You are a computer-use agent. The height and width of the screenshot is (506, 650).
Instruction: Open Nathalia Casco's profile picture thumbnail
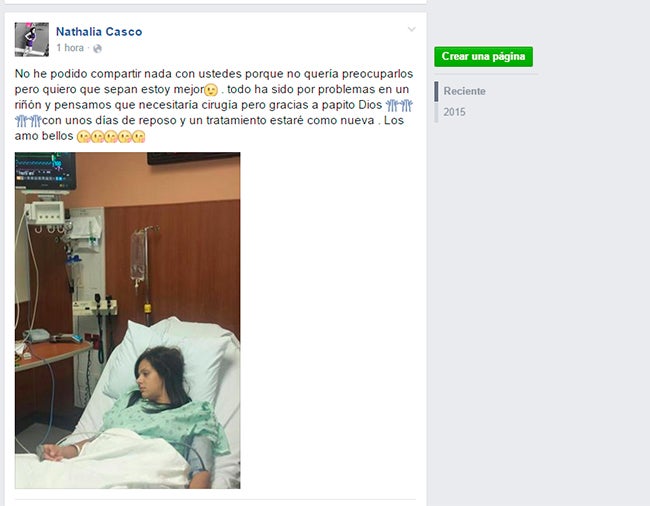pos(32,39)
